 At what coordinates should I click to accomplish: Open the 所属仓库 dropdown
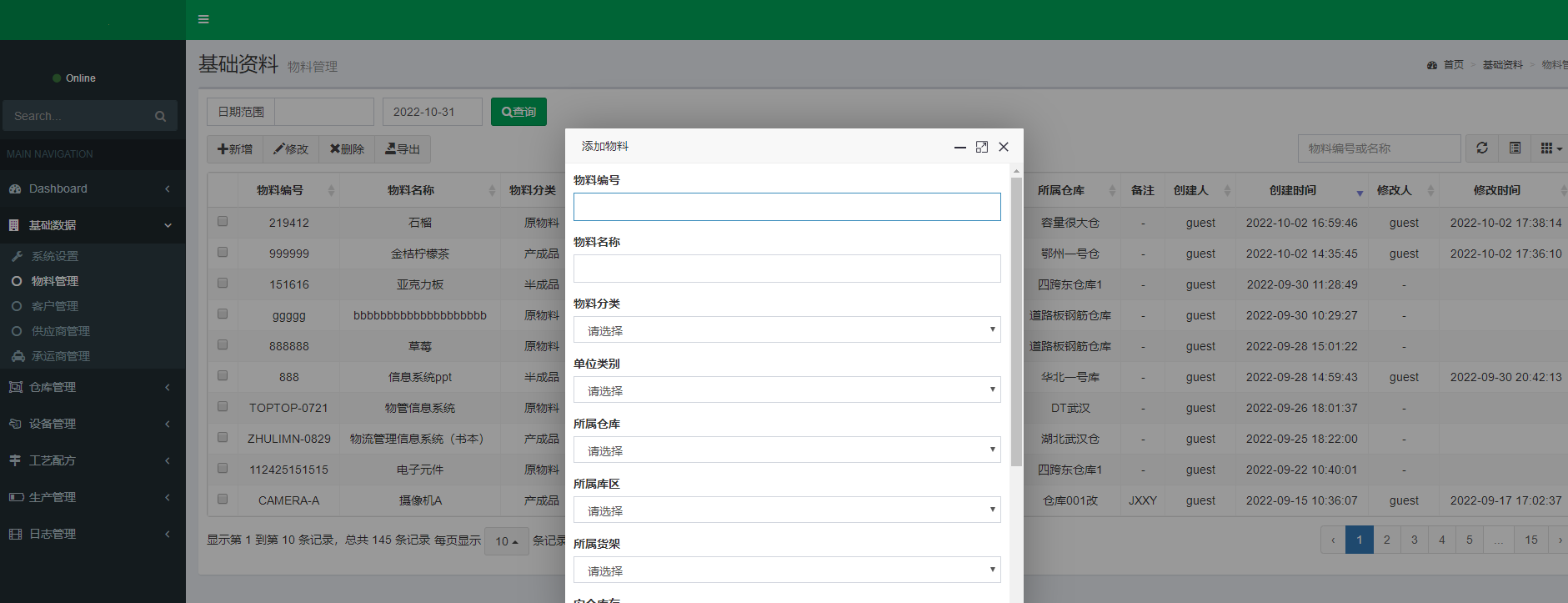click(x=787, y=450)
